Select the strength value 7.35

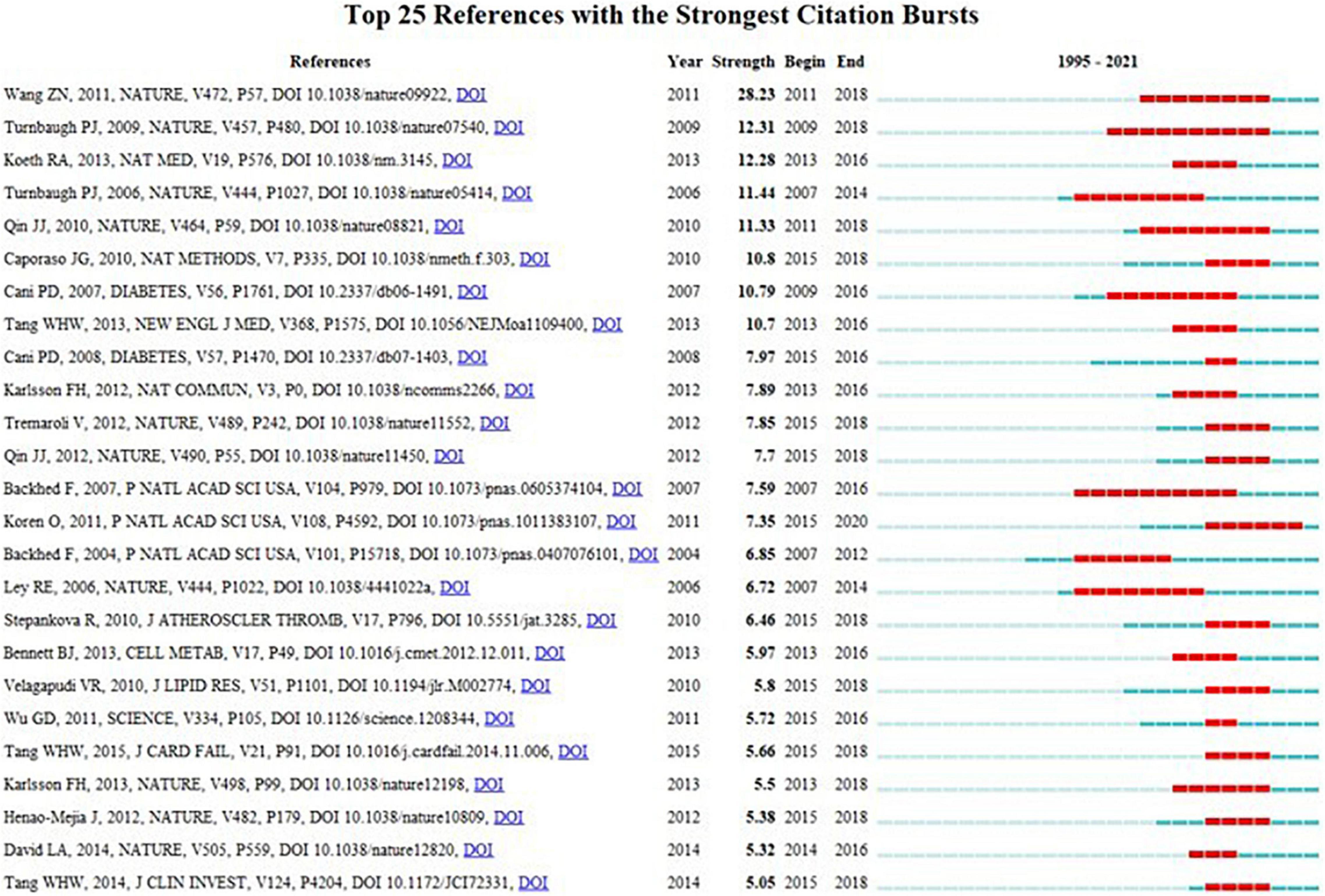pyautogui.click(x=760, y=522)
